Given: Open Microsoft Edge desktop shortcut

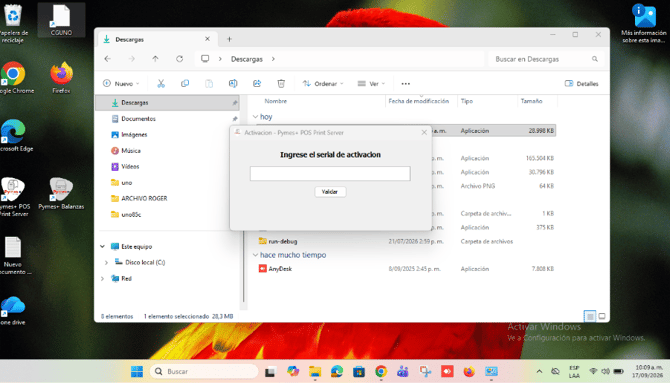Looking at the screenshot, I should [14, 136].
